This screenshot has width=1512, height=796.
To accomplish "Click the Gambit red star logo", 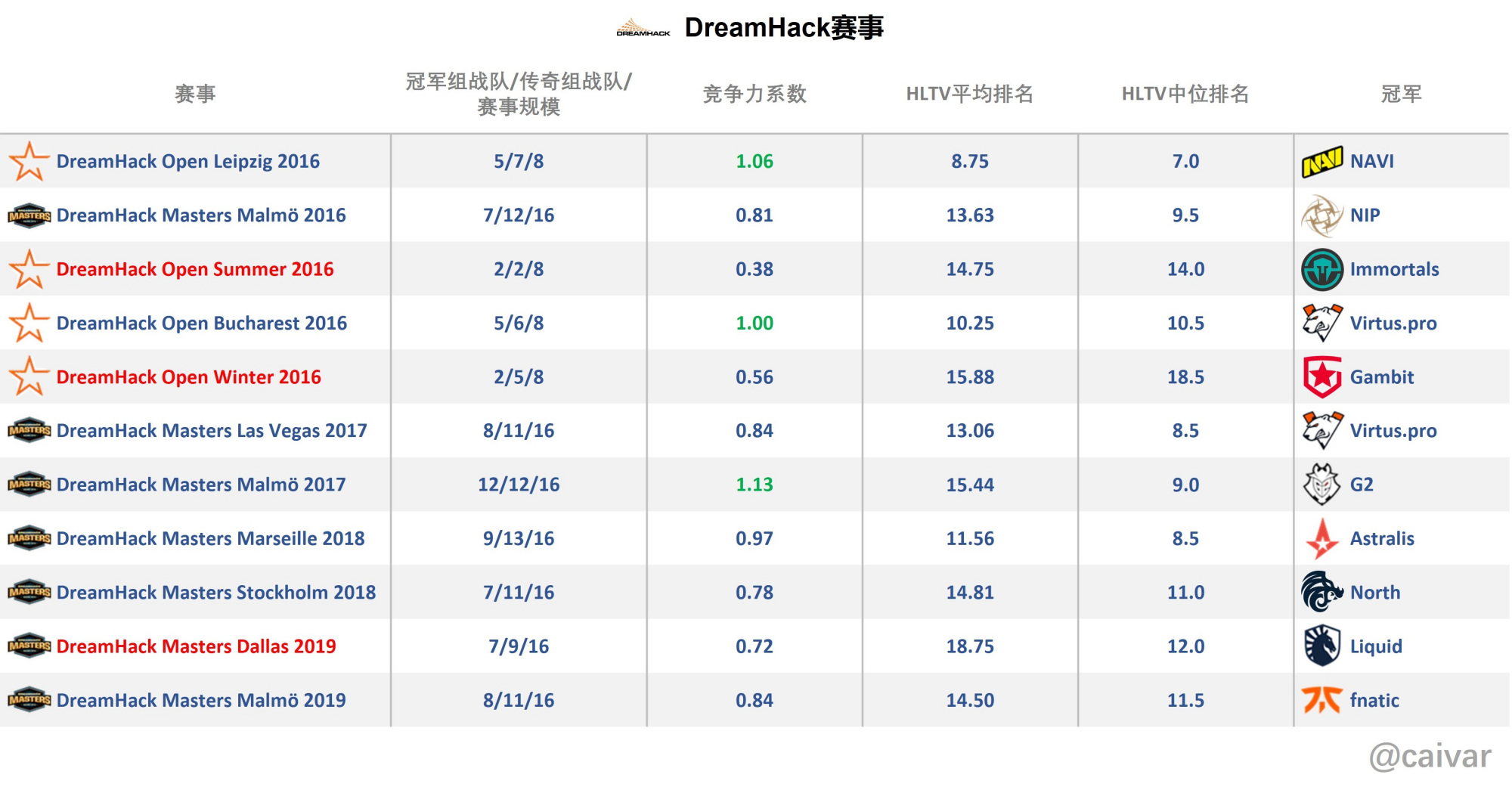I will click(1321, 377).
